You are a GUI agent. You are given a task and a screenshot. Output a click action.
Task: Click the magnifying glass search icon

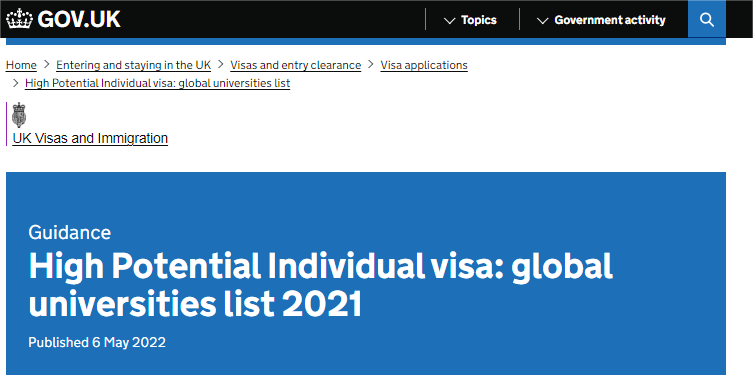point(706,20)
